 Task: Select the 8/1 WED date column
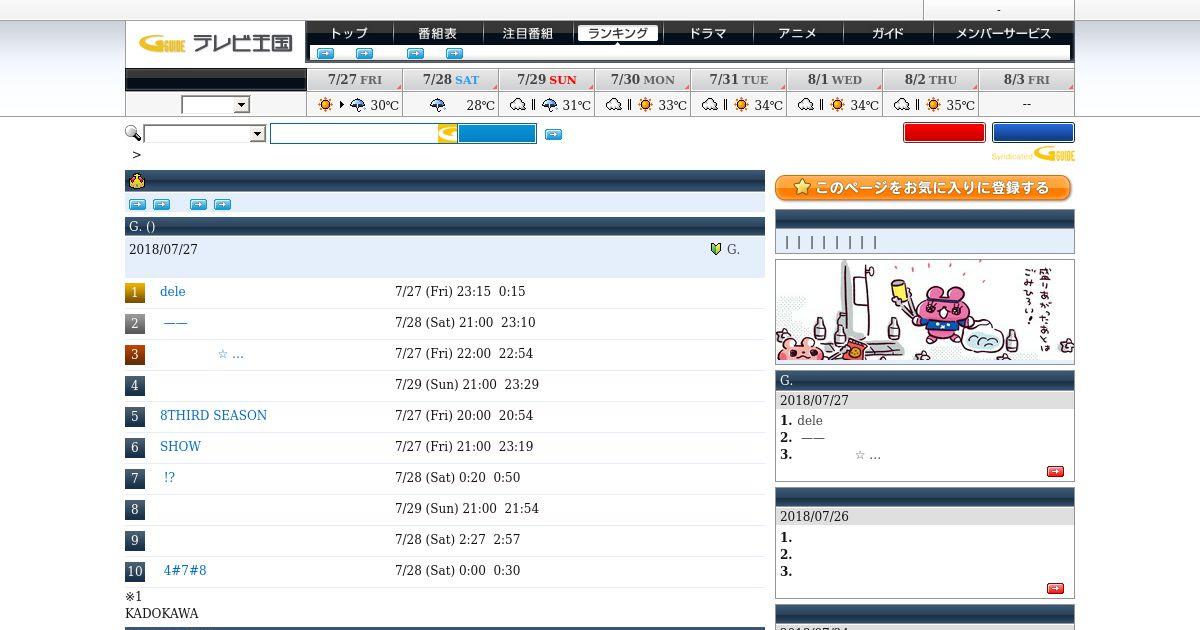[x=834, y=79]
